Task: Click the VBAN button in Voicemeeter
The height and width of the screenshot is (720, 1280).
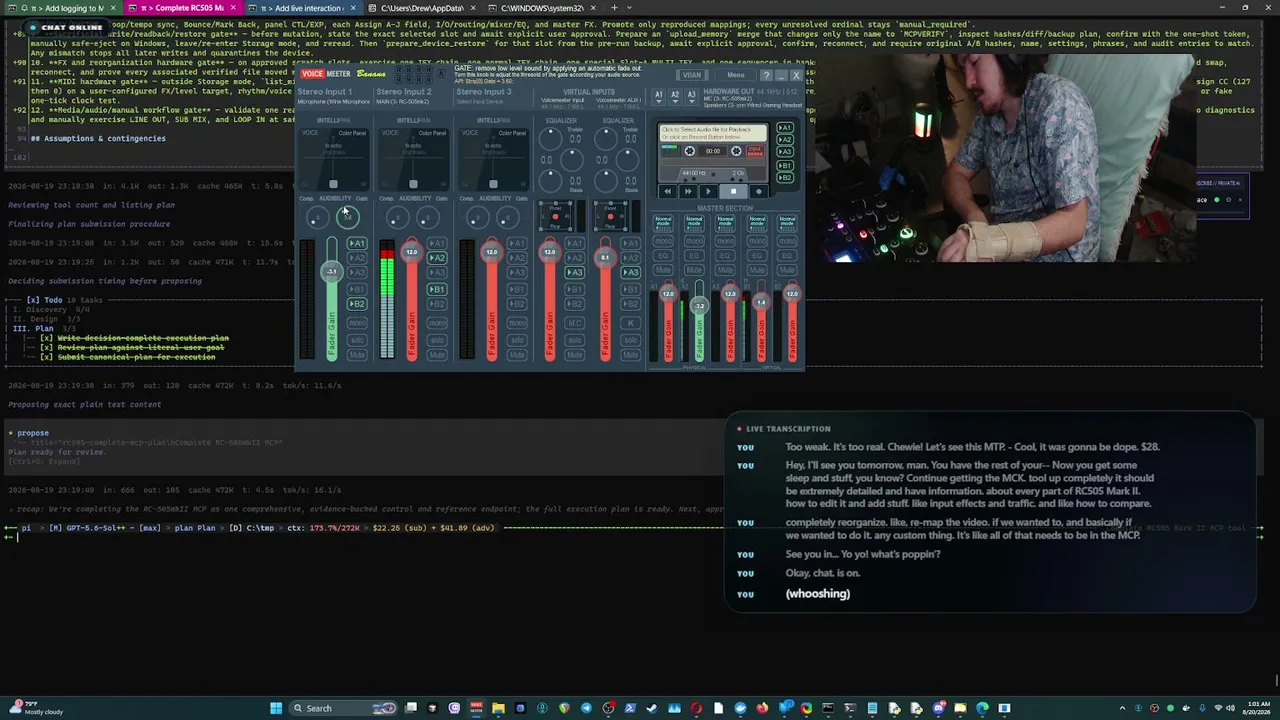Action: pos(691,75)
